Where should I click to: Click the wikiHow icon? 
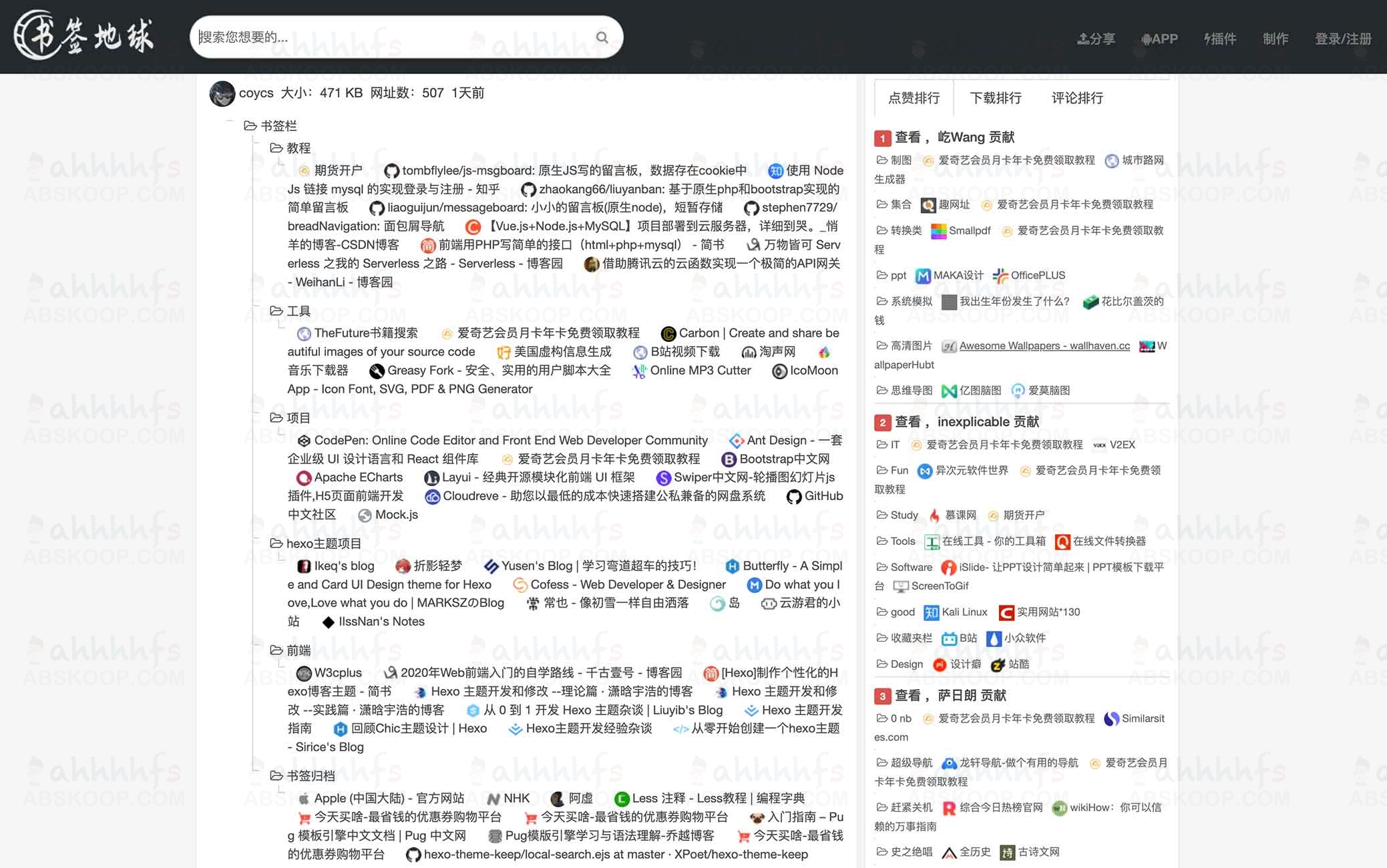click(1060, 808)
